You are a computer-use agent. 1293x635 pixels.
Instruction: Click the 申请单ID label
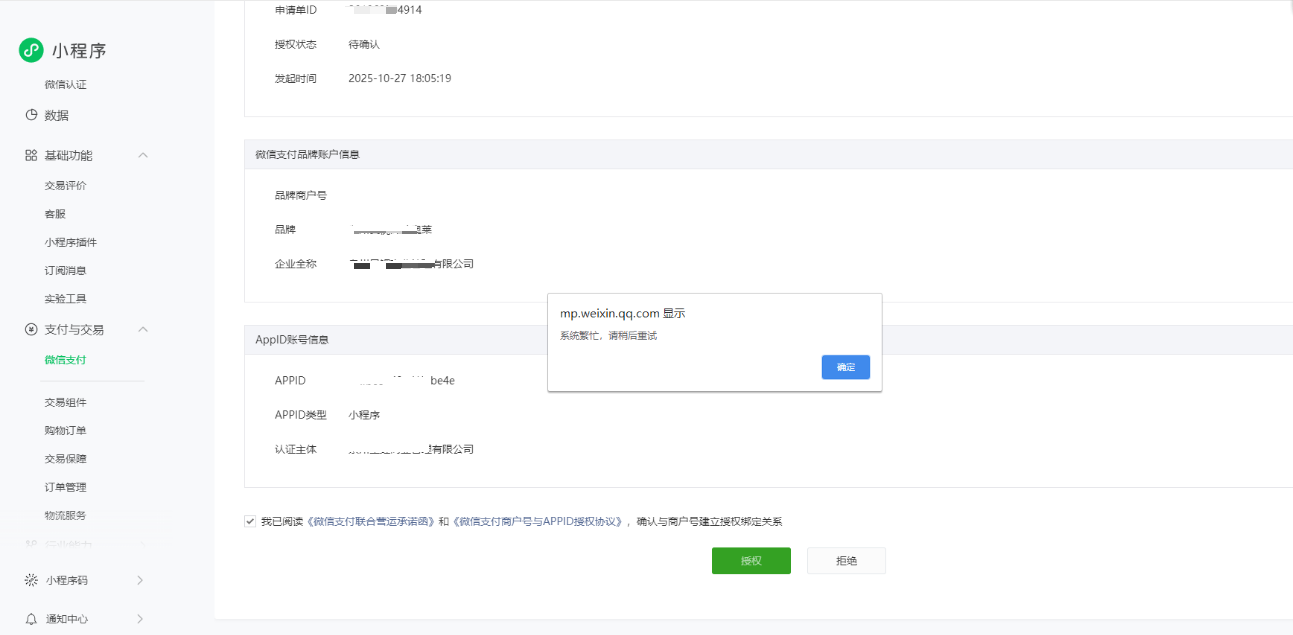point(296,10)
